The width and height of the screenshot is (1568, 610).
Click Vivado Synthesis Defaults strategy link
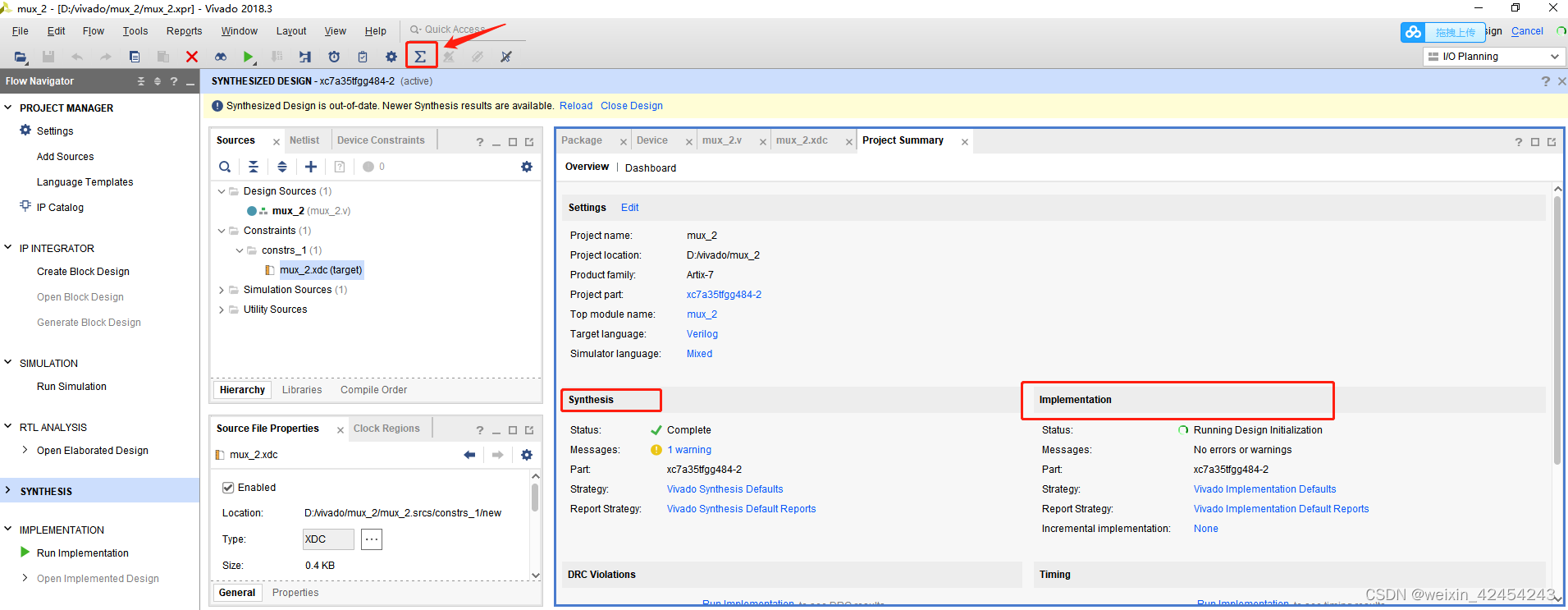(x=725, y=489)
